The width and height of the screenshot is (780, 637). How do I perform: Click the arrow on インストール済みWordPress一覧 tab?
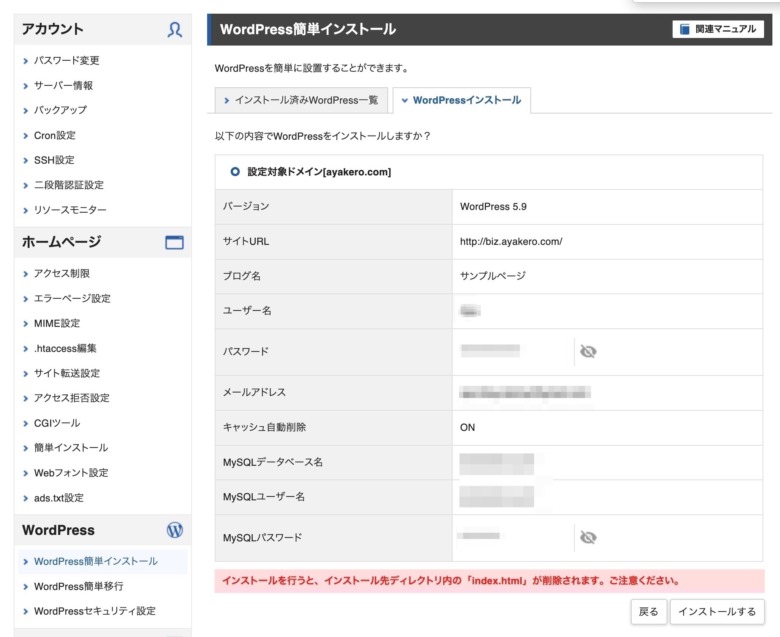(226, 100)
